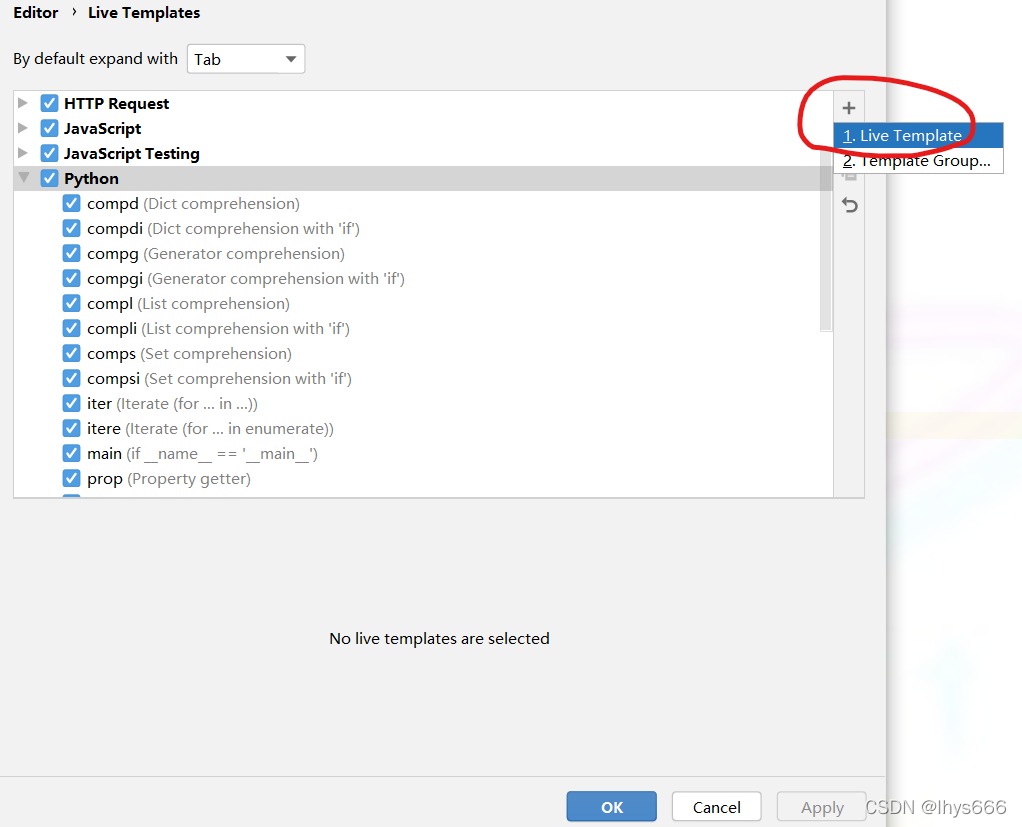Uncheck the HTTP Request group checkbox

tap(50, 104)
